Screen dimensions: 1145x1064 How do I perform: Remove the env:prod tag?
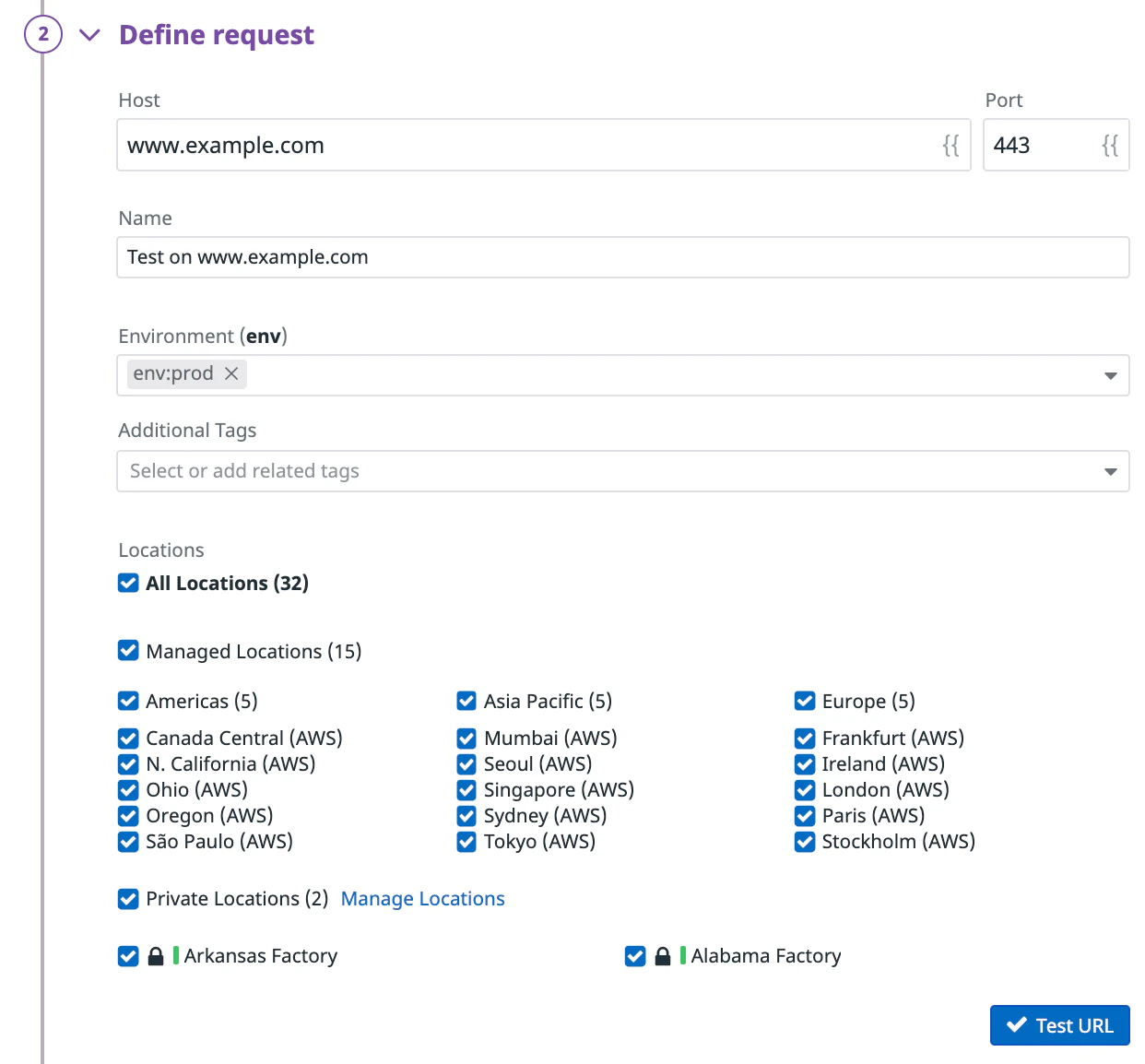pos(232,373)
